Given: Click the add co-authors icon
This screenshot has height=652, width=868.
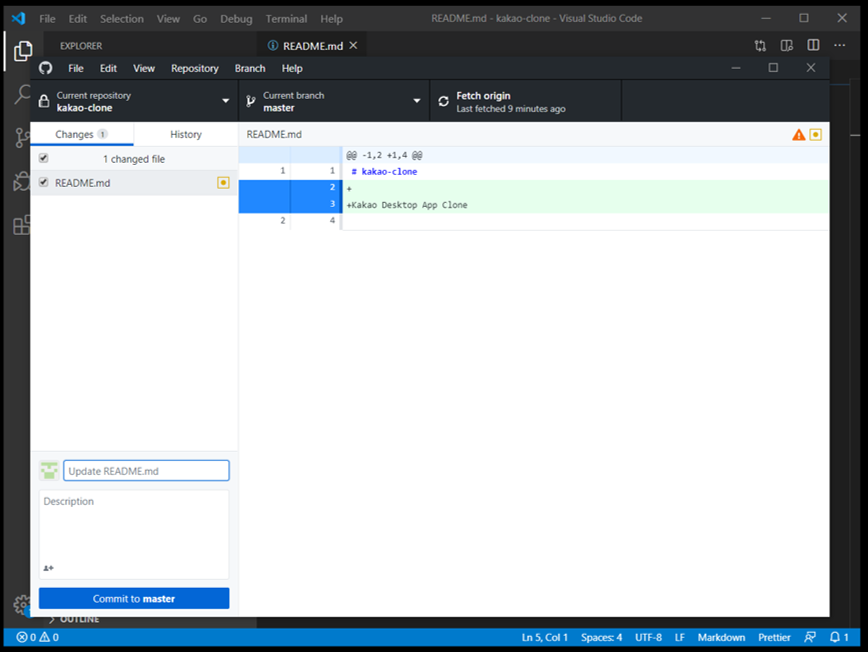Looking at the screenshot, I should [49, 568].
